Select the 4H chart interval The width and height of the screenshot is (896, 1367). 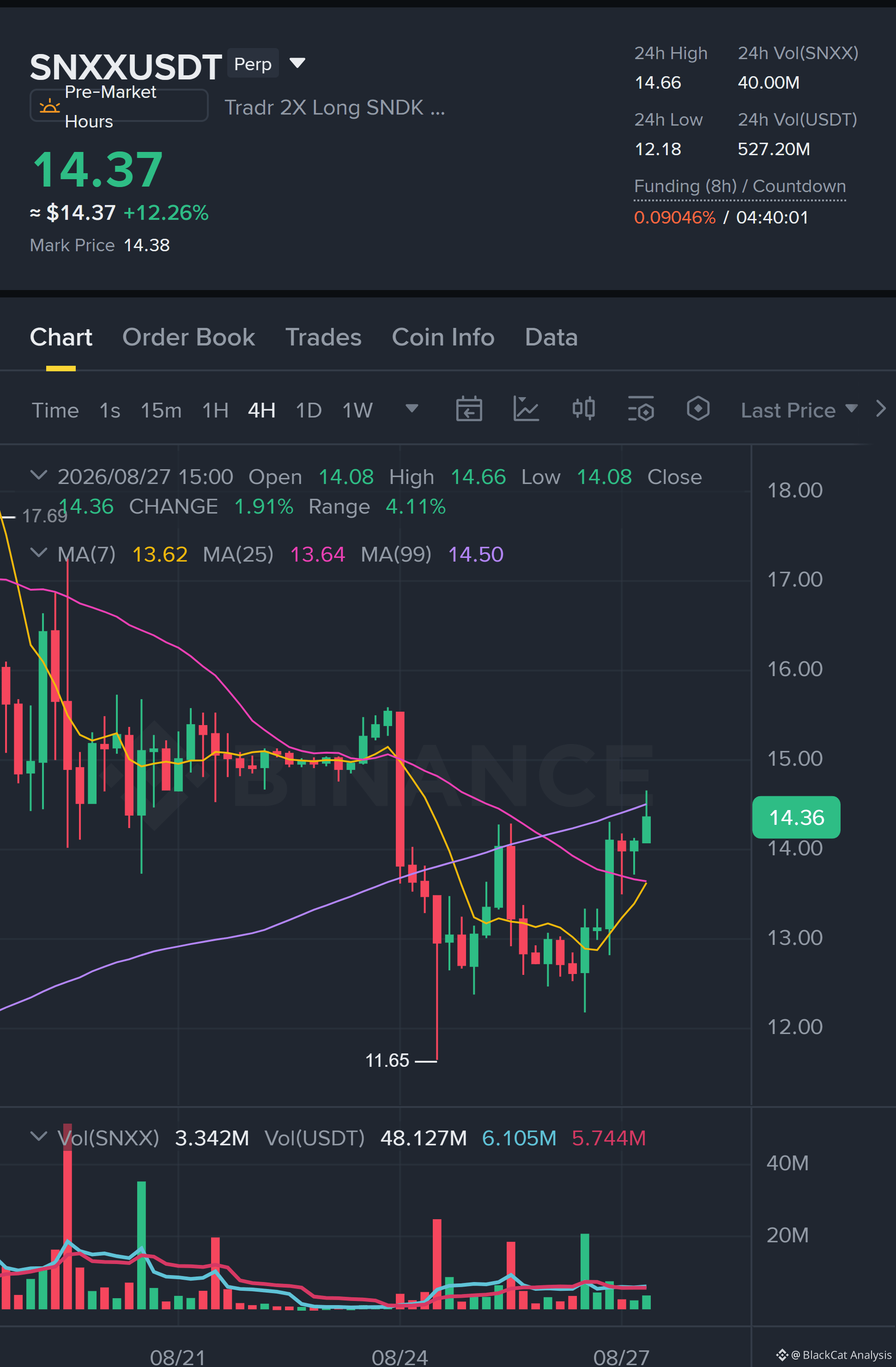point(262,410)
